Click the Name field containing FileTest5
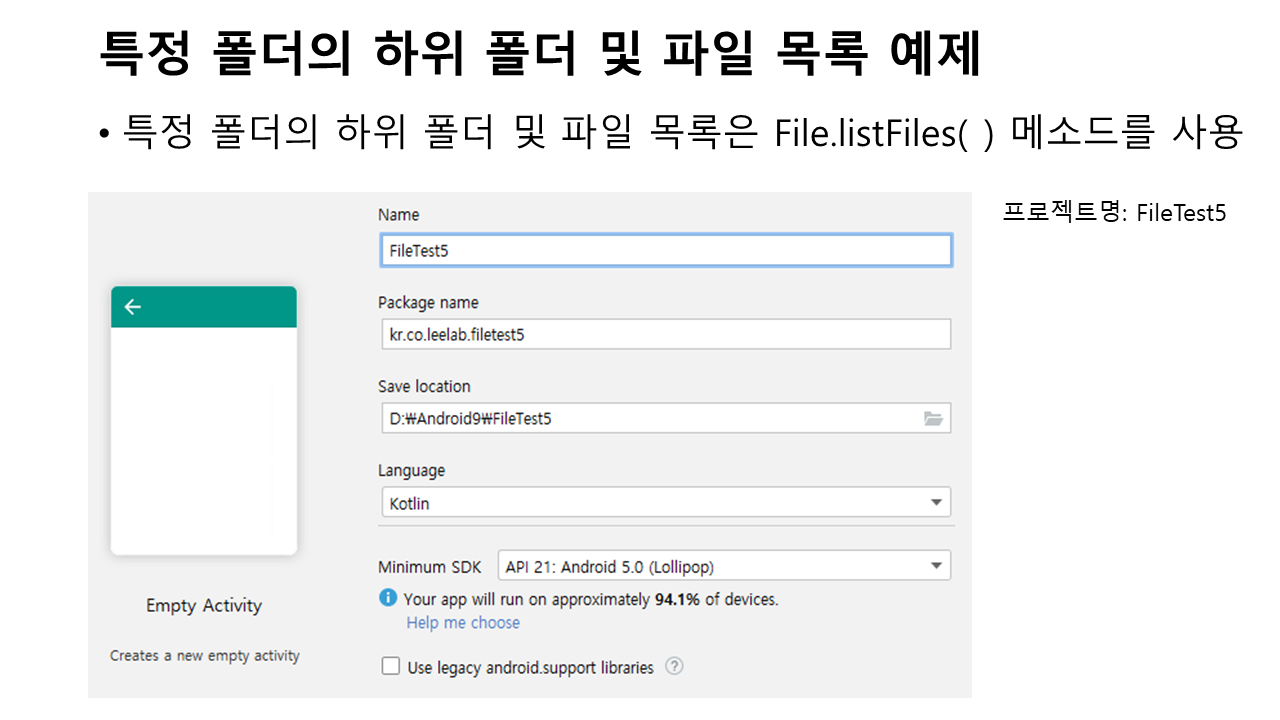Viewport: 1280px width, 720px height. (665, 250)
